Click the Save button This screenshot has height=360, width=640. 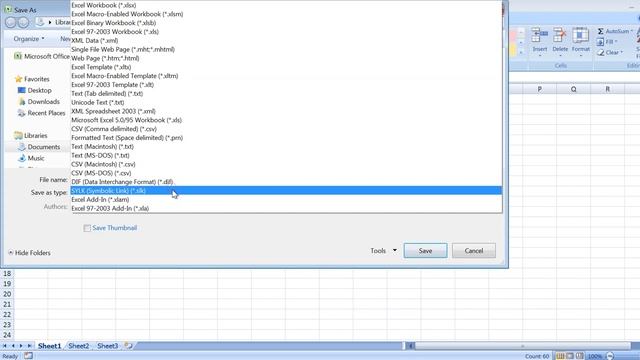(x=425, y=251)
